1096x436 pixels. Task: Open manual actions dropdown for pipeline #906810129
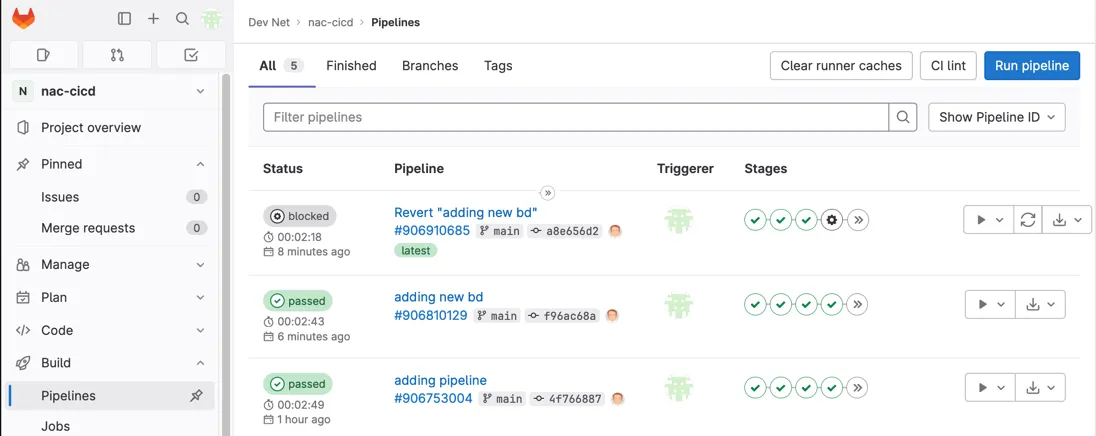990,305
